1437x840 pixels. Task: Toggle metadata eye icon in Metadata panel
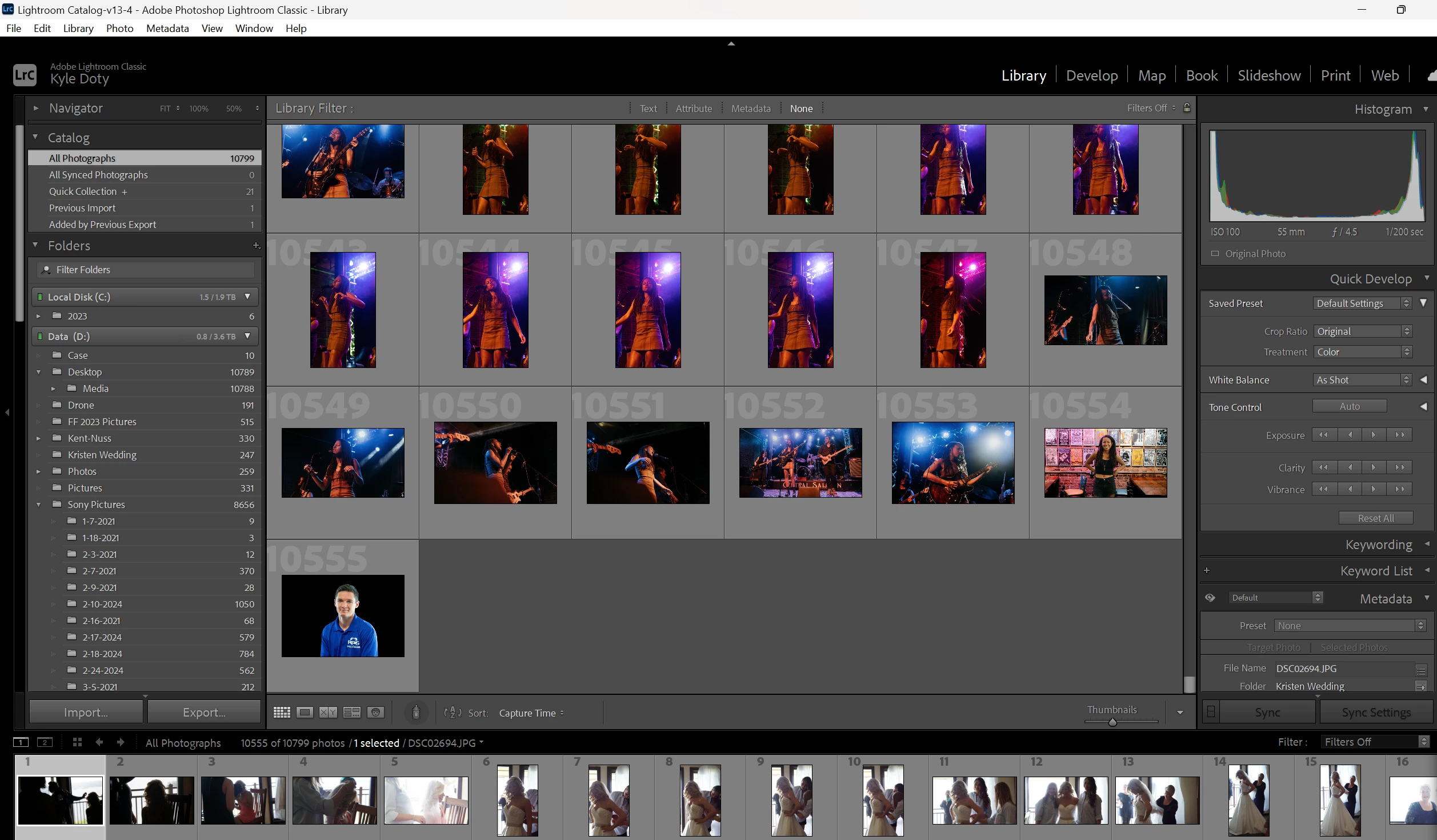pos(1210,598)
